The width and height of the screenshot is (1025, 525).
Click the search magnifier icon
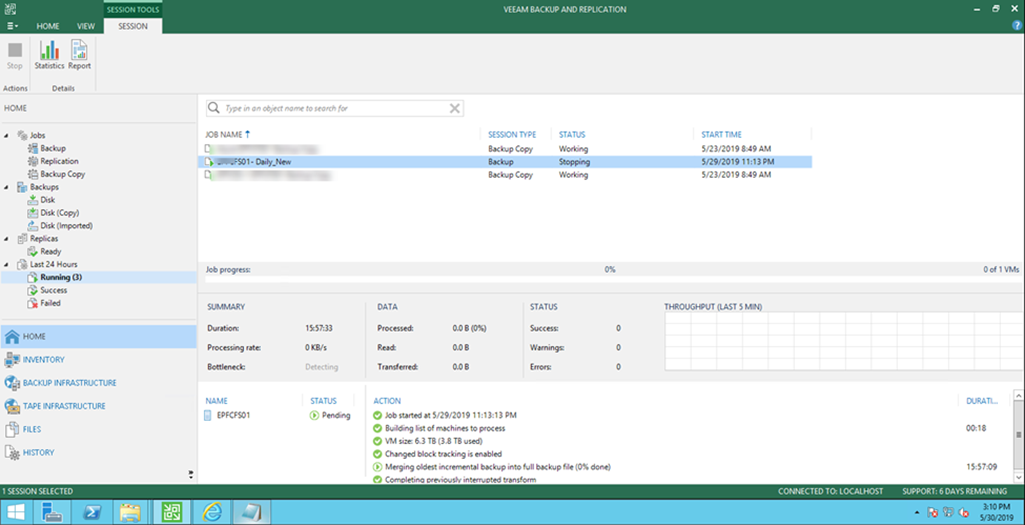tap(214, 109)
